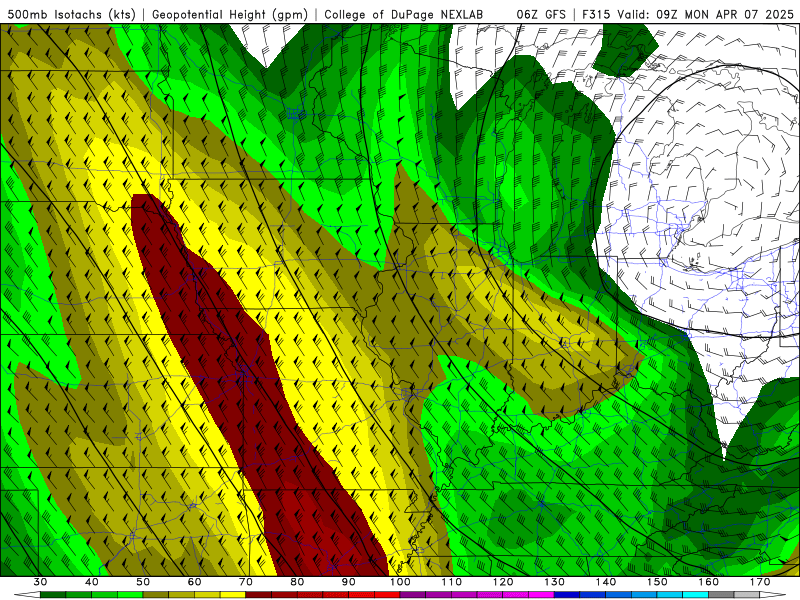Screen dimensions: 800x600
Task: Click the legend value 170
Action: (760, 582)
